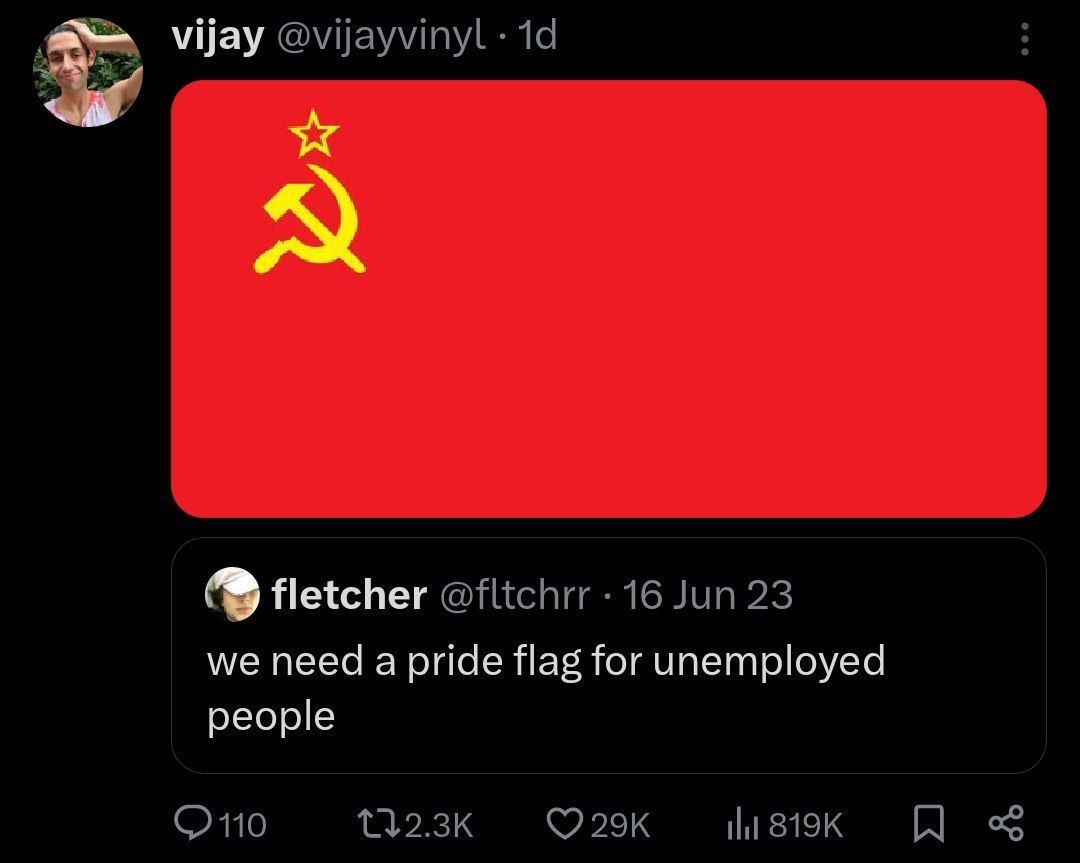Open the three-dot more options menu

[x=1025, y=39]
